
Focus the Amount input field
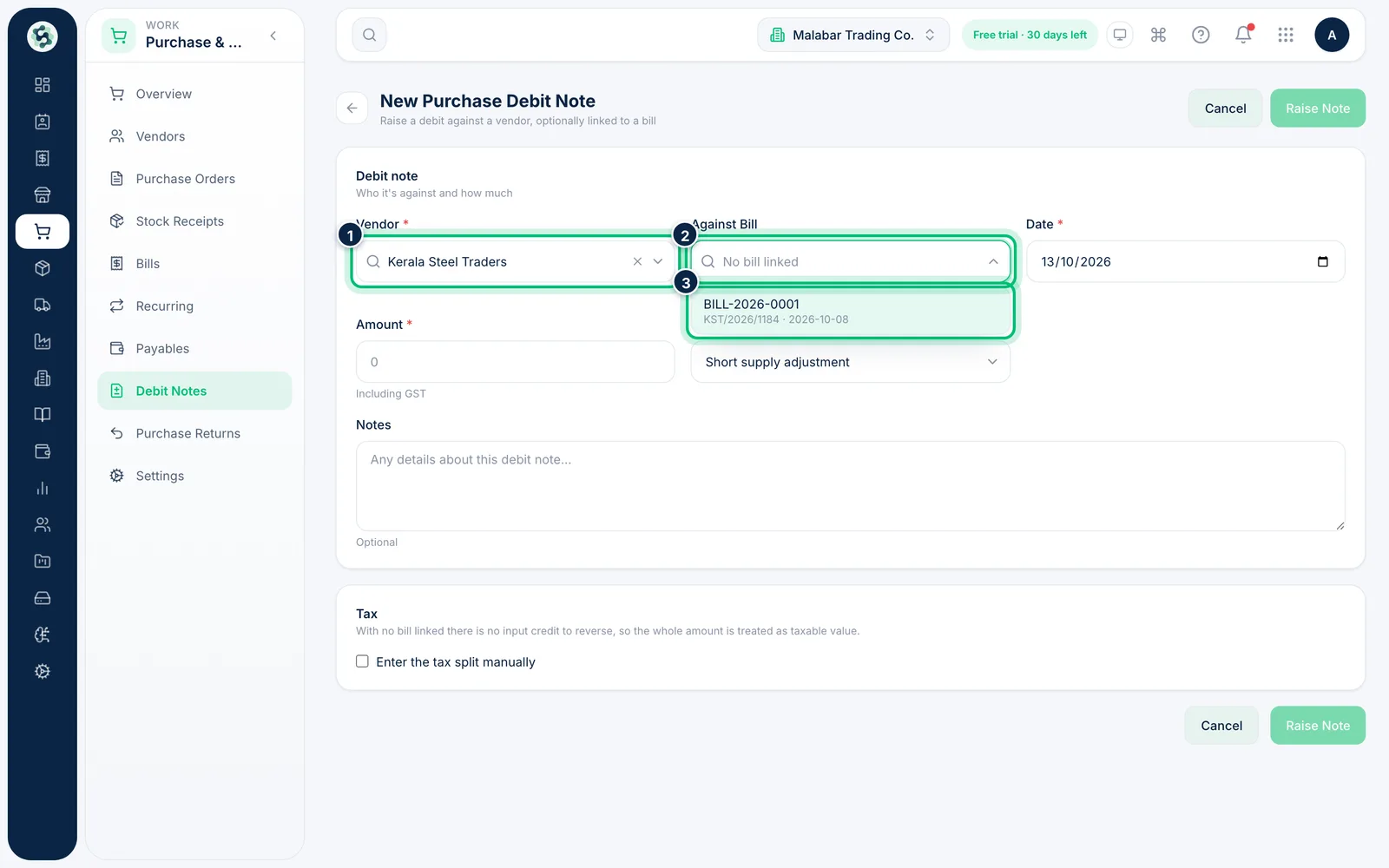pos(515,362)
